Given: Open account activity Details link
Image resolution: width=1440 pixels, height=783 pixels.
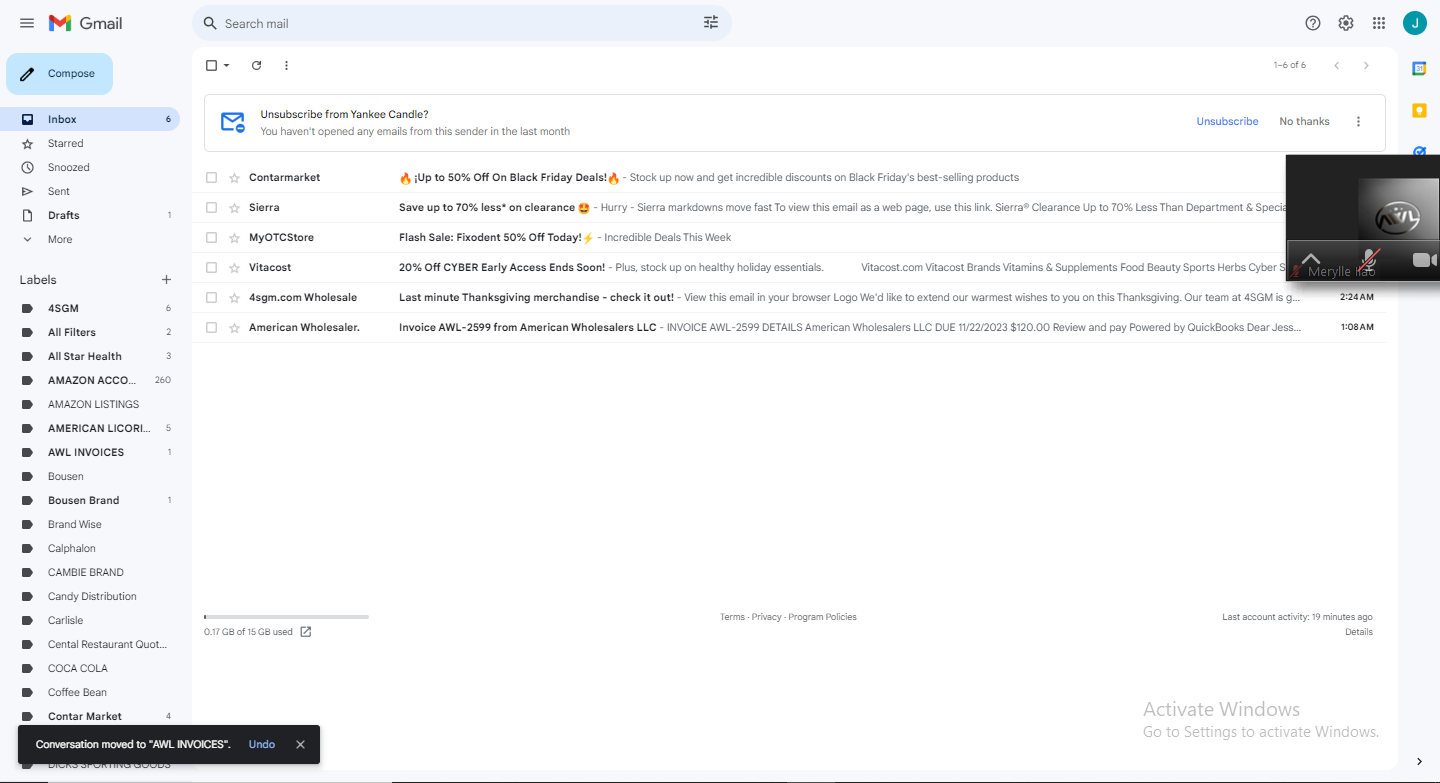Looking at the screenshot, I should click(x=1359, y=632).
